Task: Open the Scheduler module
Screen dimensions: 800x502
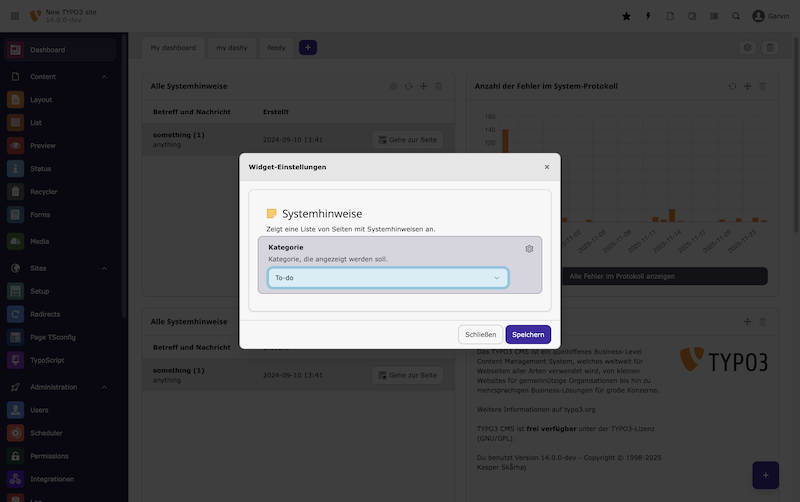Action: pos(48,433)
